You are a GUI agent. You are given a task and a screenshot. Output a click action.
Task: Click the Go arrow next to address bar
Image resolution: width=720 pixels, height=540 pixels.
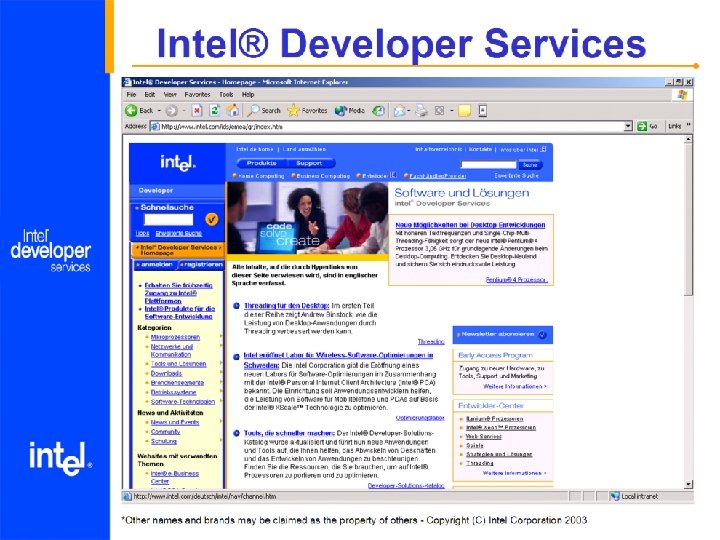(x=641, y=126)
